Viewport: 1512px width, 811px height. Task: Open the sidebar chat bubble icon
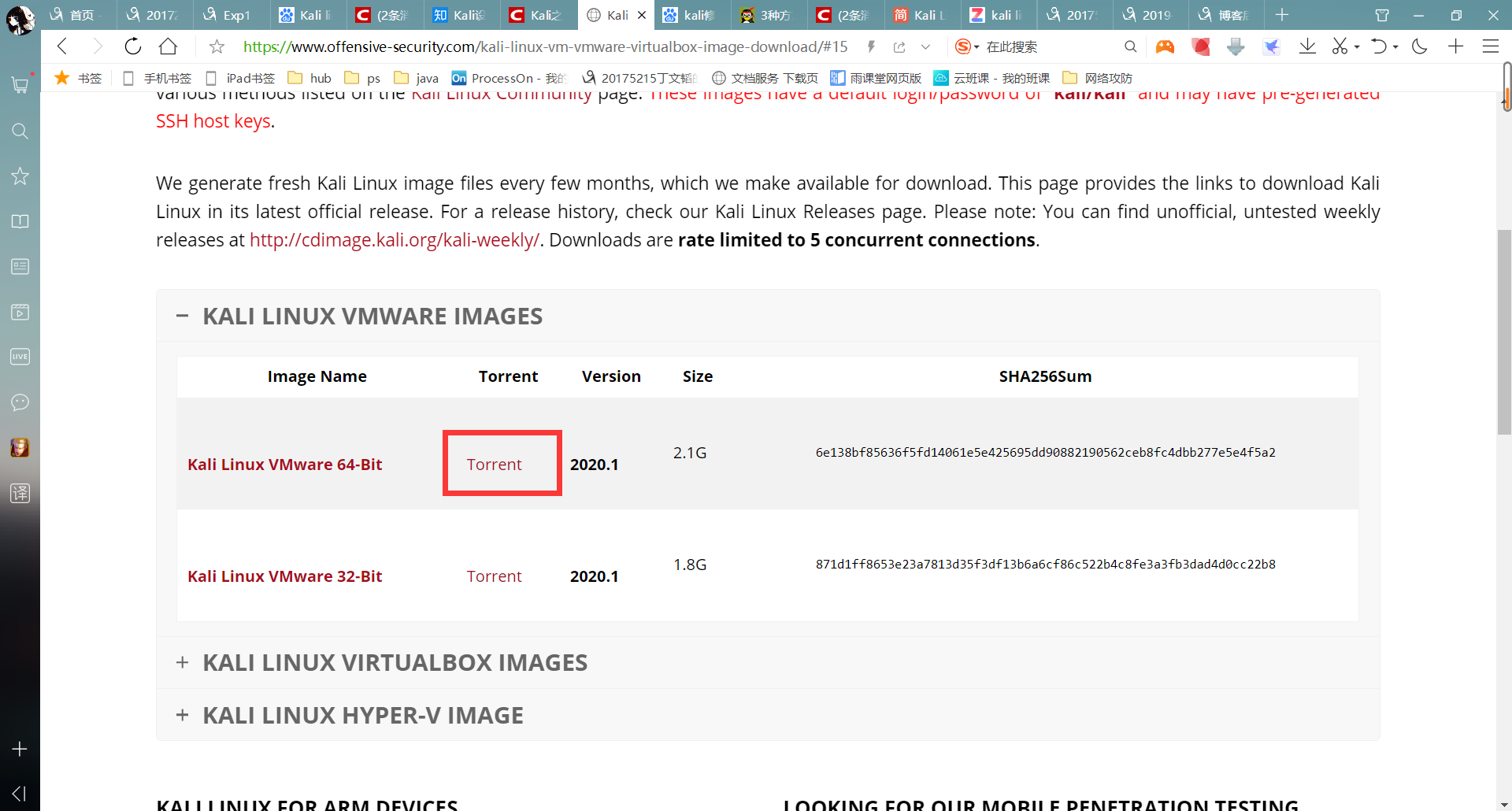click(20, 402)
